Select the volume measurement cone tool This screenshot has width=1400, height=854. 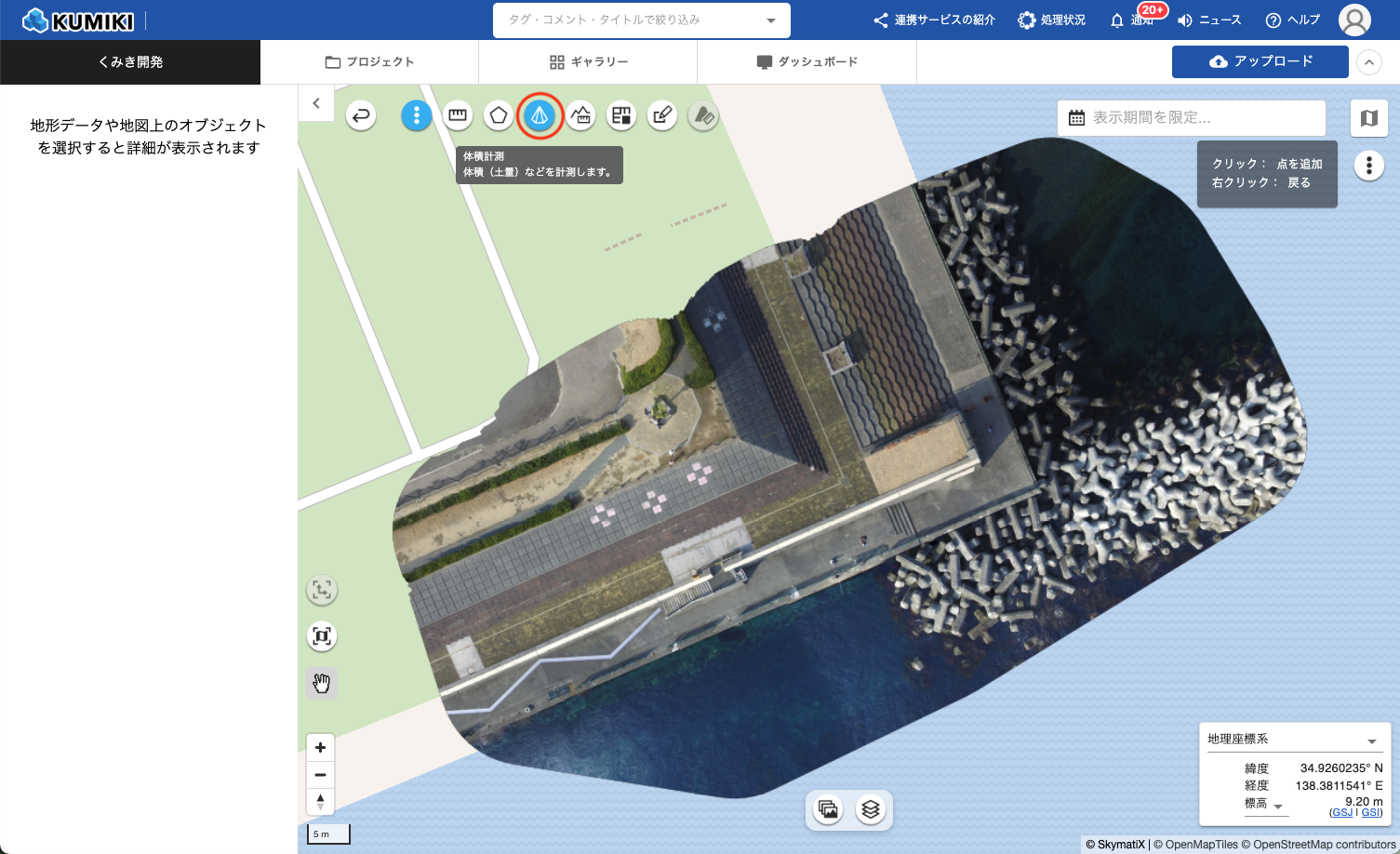tap(540, 116)
